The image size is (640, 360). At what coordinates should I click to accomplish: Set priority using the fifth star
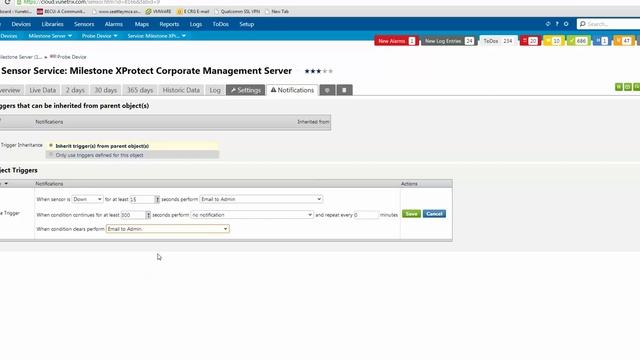pyautogui.click(x=331, y=71)
